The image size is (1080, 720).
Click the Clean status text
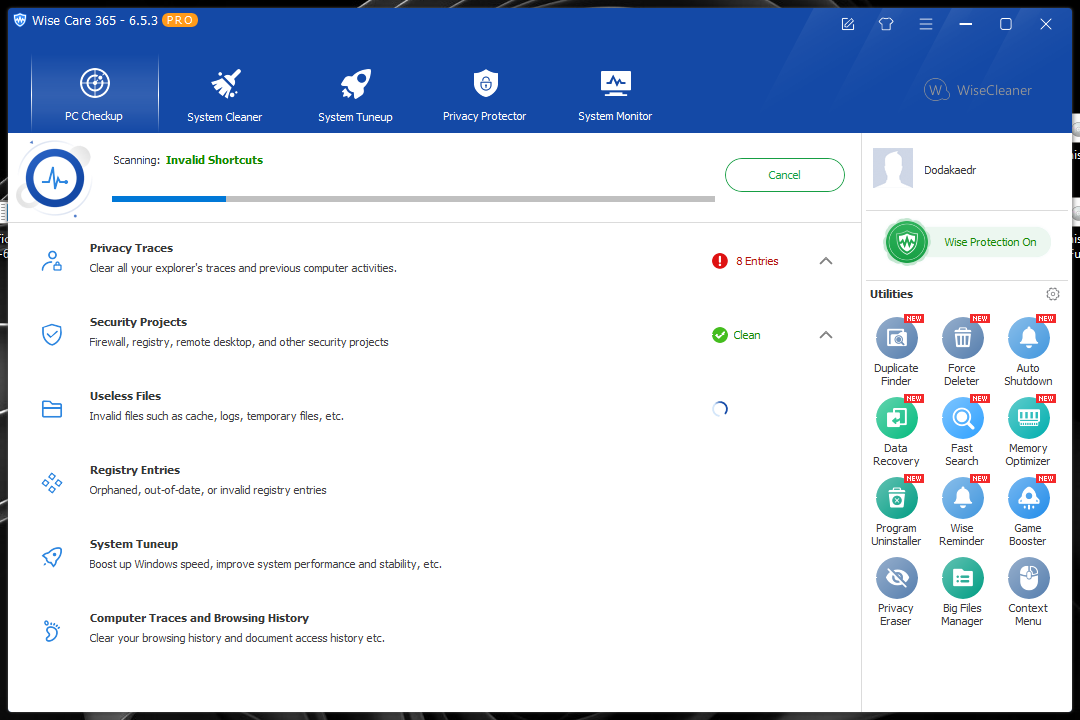coord(747,335)
